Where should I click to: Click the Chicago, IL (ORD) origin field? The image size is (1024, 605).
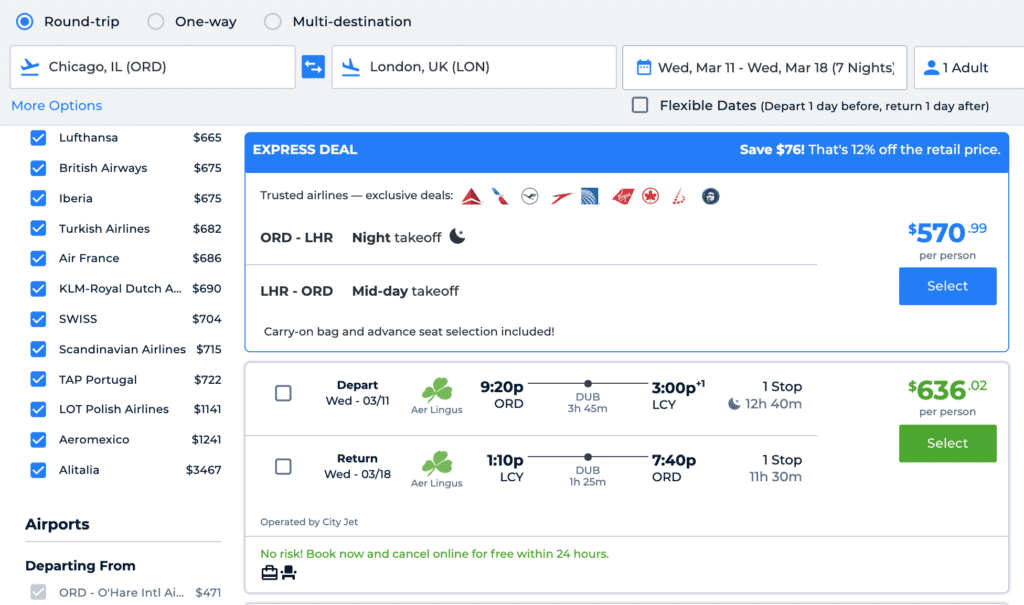tap(153, 67)
